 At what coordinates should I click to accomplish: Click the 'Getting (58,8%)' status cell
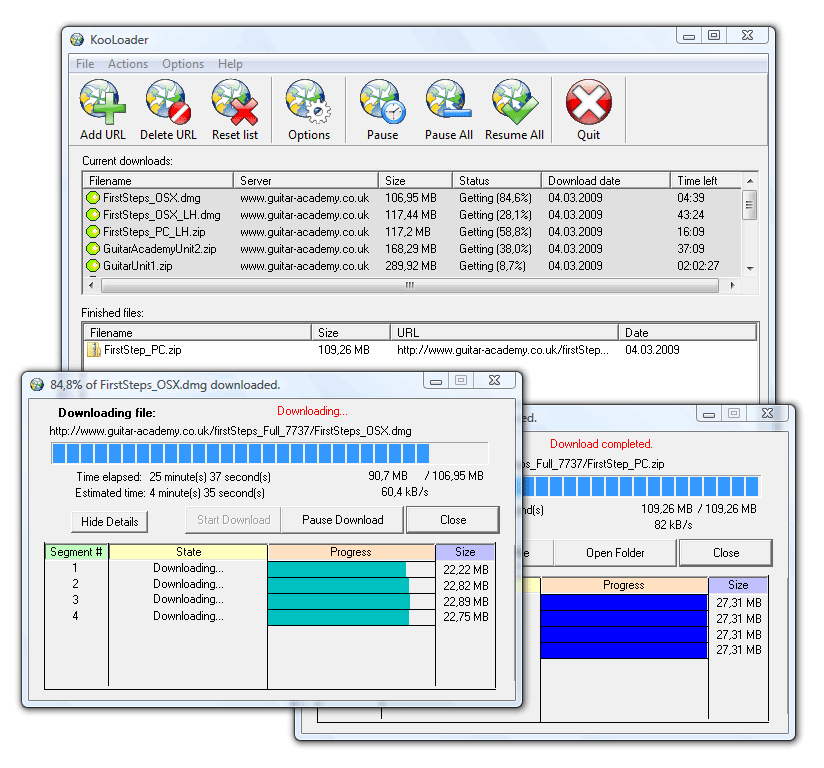(495, 231)
